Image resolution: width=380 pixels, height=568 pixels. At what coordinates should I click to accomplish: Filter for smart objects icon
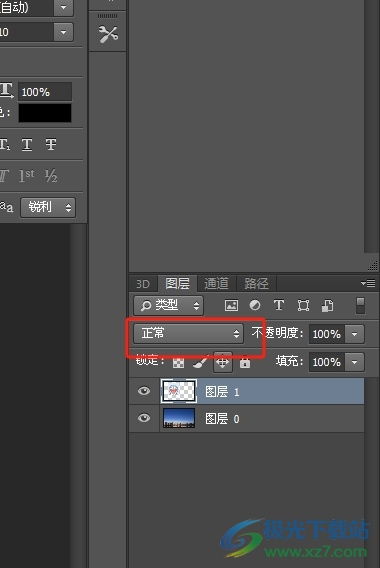click(x=327, y=305)
